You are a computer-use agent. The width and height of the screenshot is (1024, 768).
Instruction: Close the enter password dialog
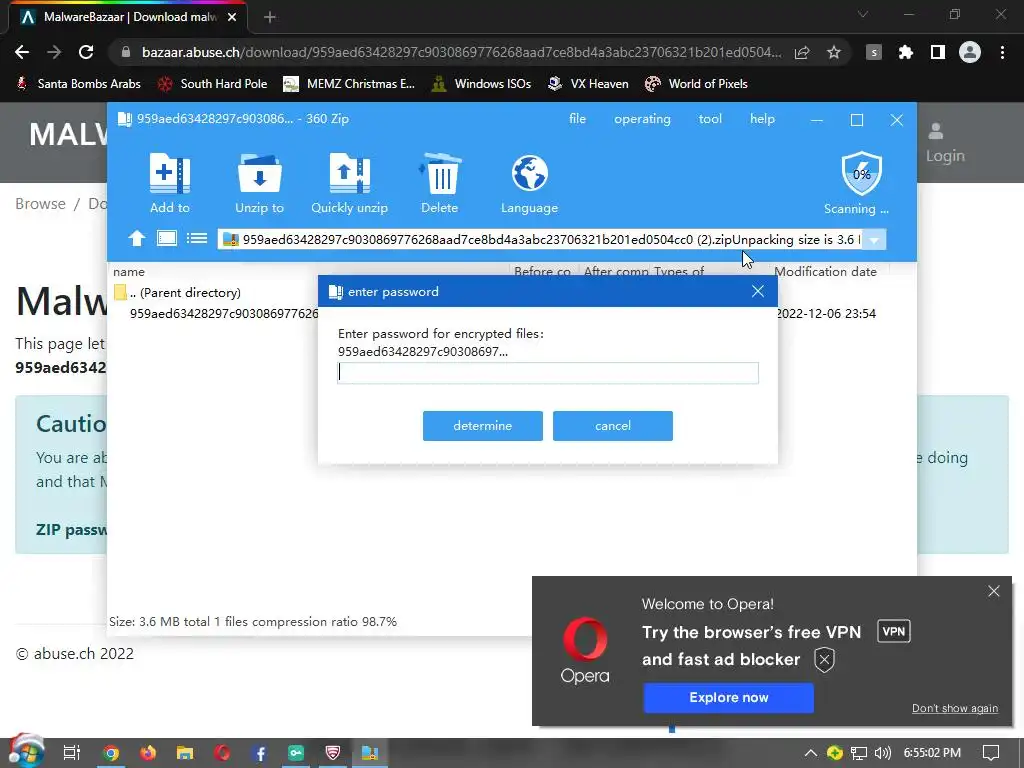click(x=758, y=291)
